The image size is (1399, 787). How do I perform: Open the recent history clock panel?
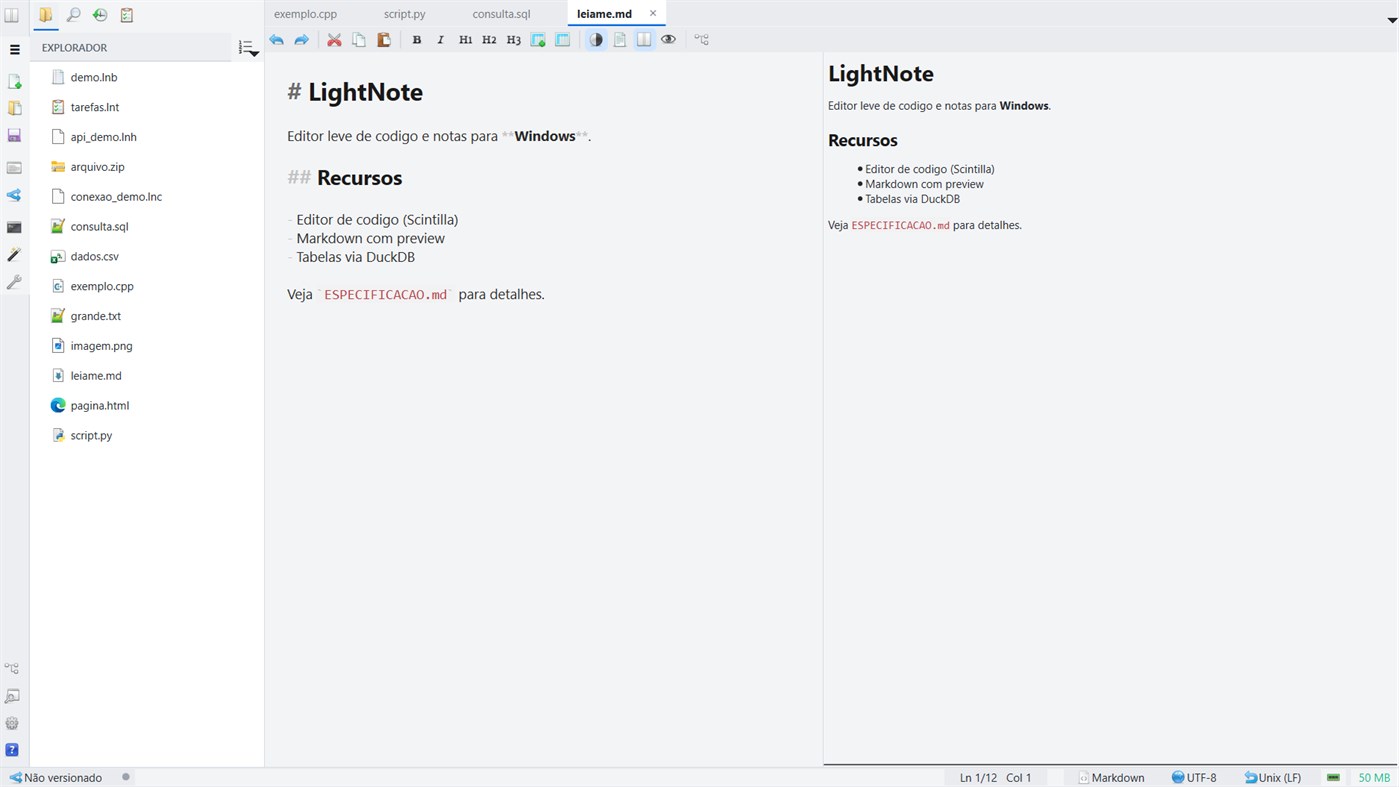(x=100, y=15)
